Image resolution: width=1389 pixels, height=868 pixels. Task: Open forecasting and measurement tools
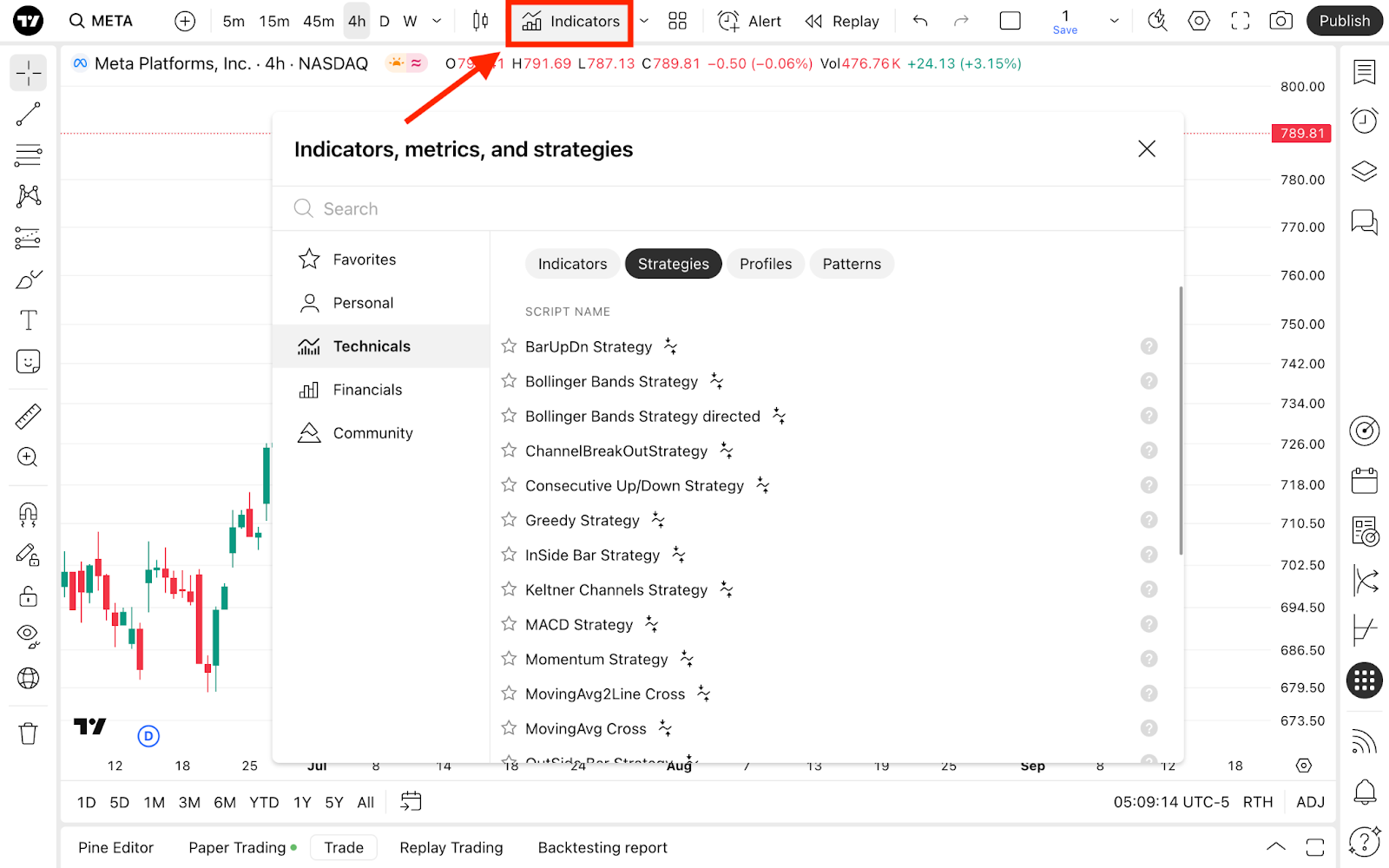point(29,238)
